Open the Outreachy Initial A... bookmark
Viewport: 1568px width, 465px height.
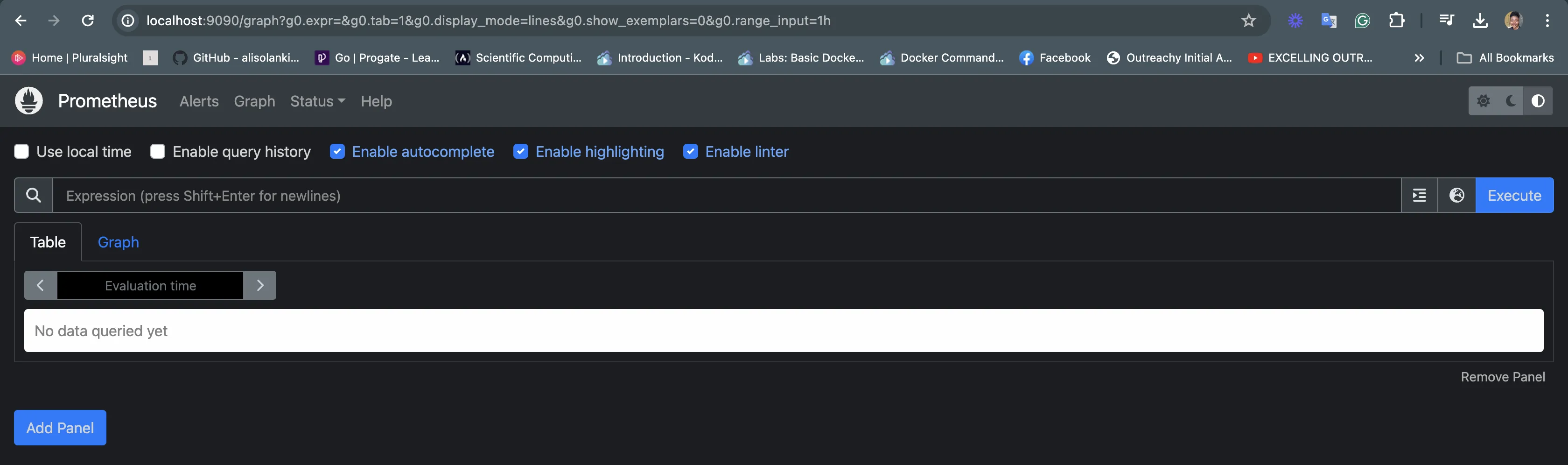tap(1169, 58)
